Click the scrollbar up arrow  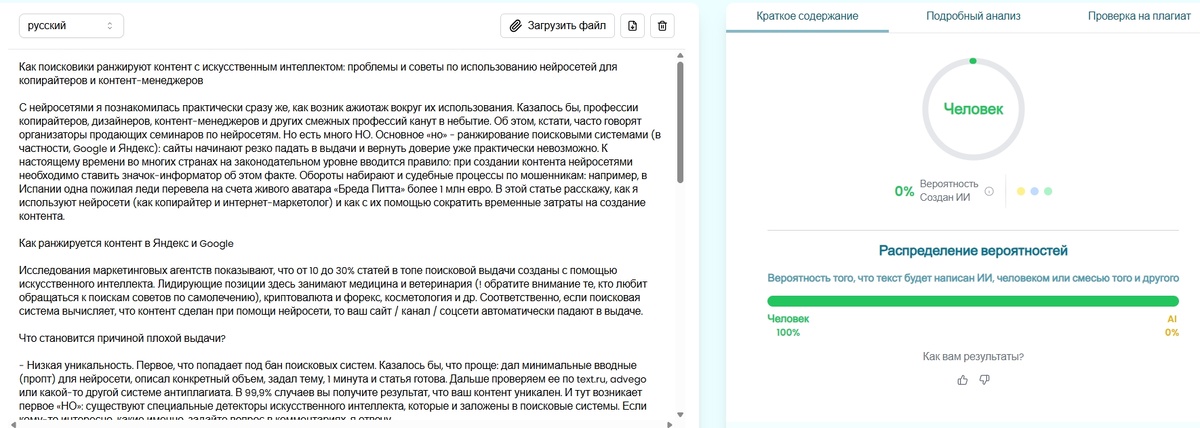(x=681, y=54)
